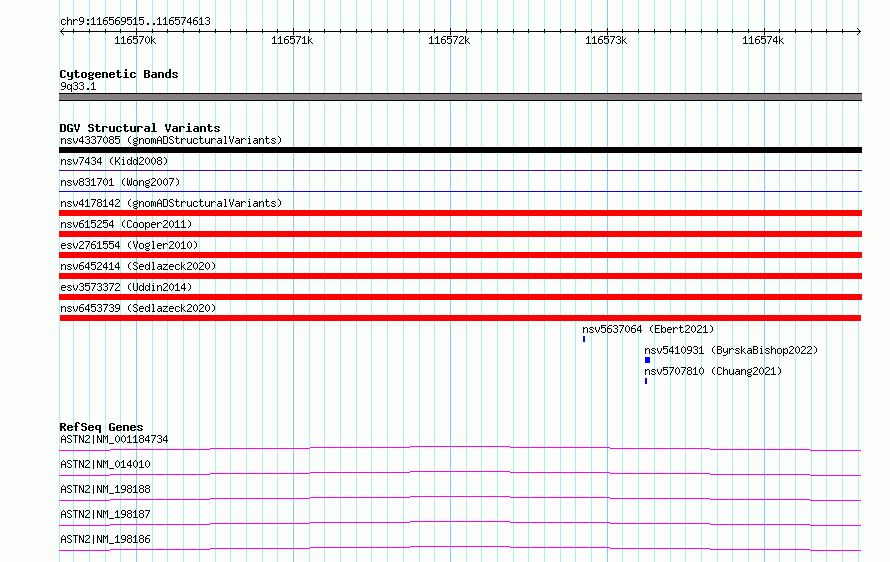Select the RefSeq Genes track title

coord(101,427)
